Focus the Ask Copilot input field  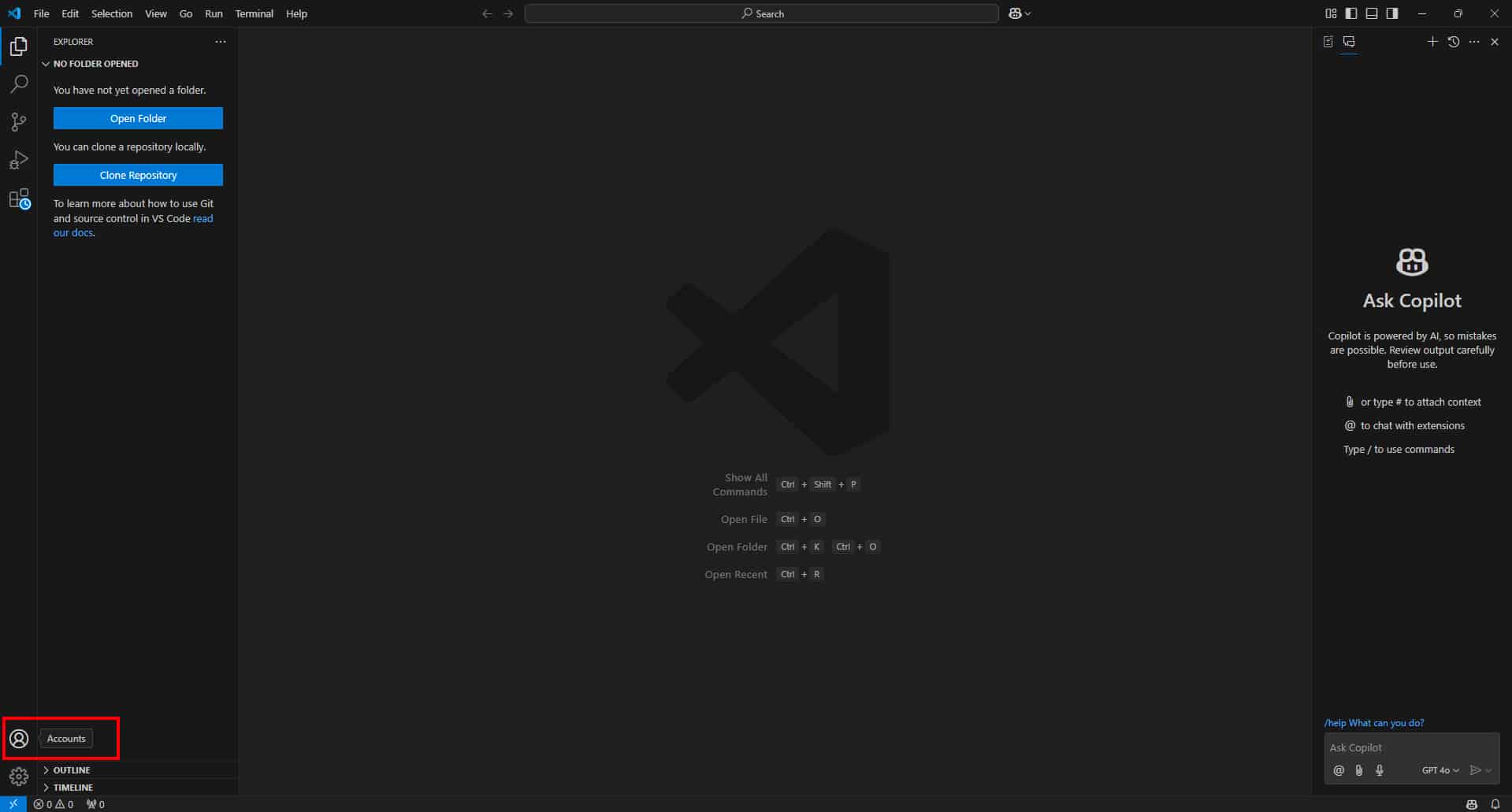tap(1412, 747)
